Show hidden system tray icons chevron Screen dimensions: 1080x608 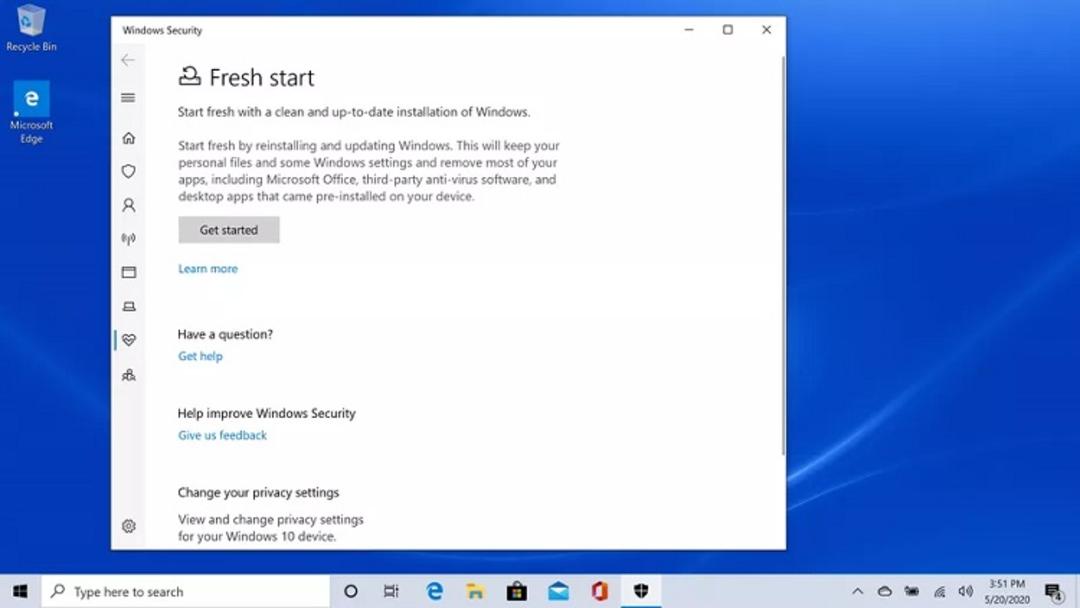click(x=858, y=591)
